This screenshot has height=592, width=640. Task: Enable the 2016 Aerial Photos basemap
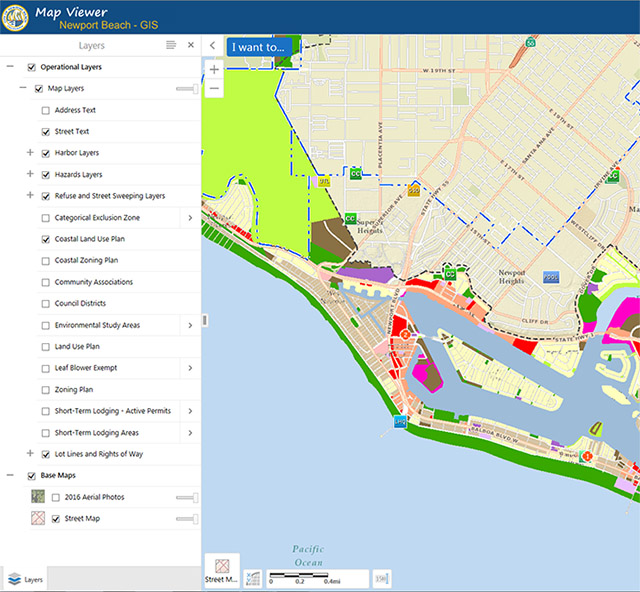coord(56,497)
